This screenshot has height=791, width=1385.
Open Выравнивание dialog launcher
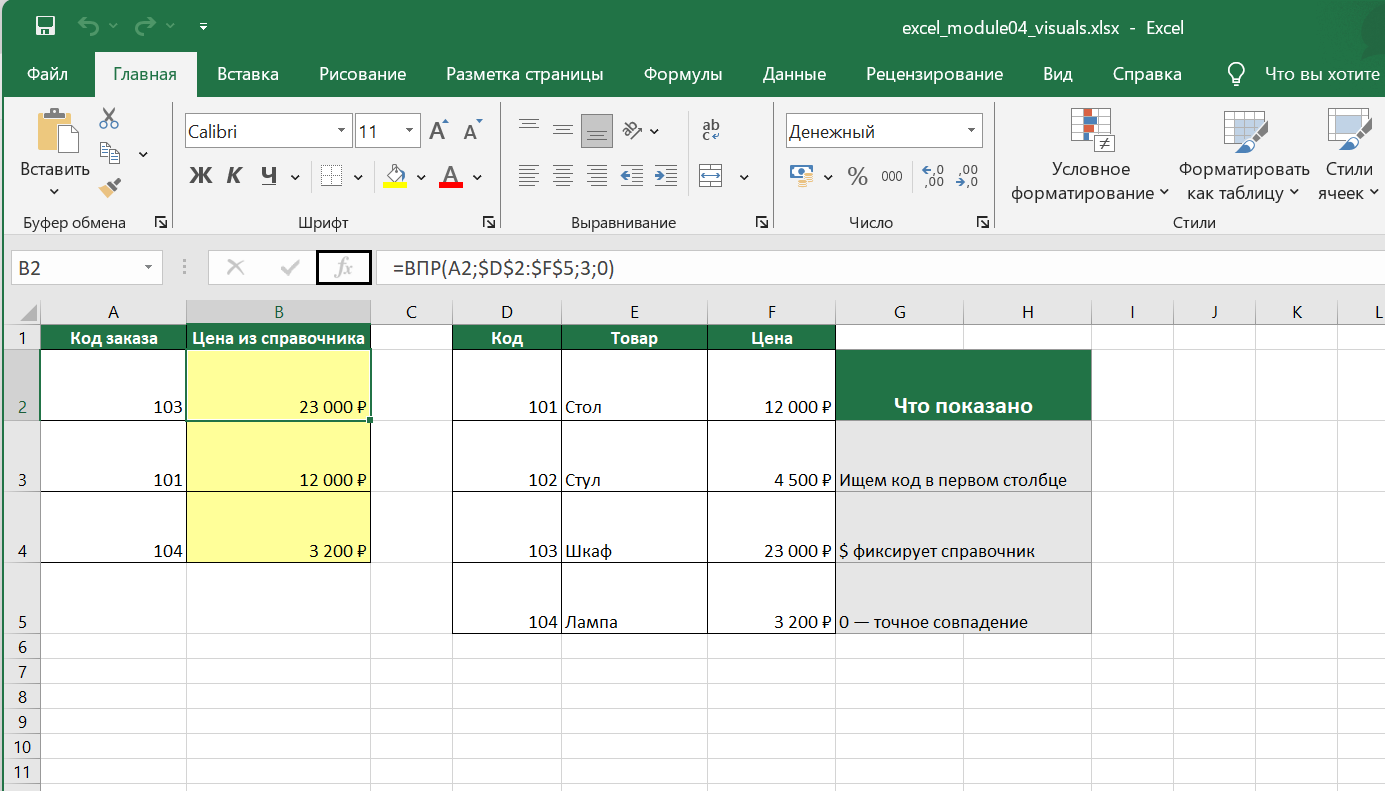coord(762,222)
